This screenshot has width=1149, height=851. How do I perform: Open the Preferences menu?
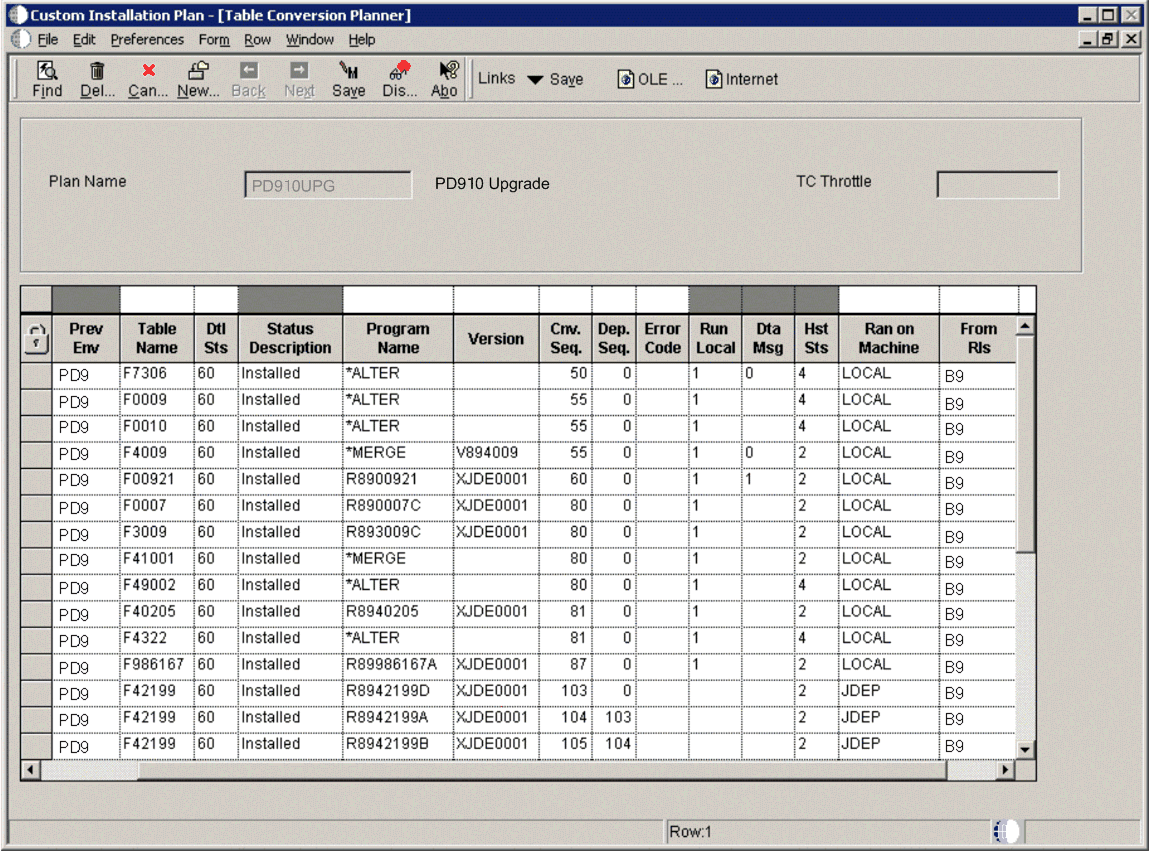147,40
